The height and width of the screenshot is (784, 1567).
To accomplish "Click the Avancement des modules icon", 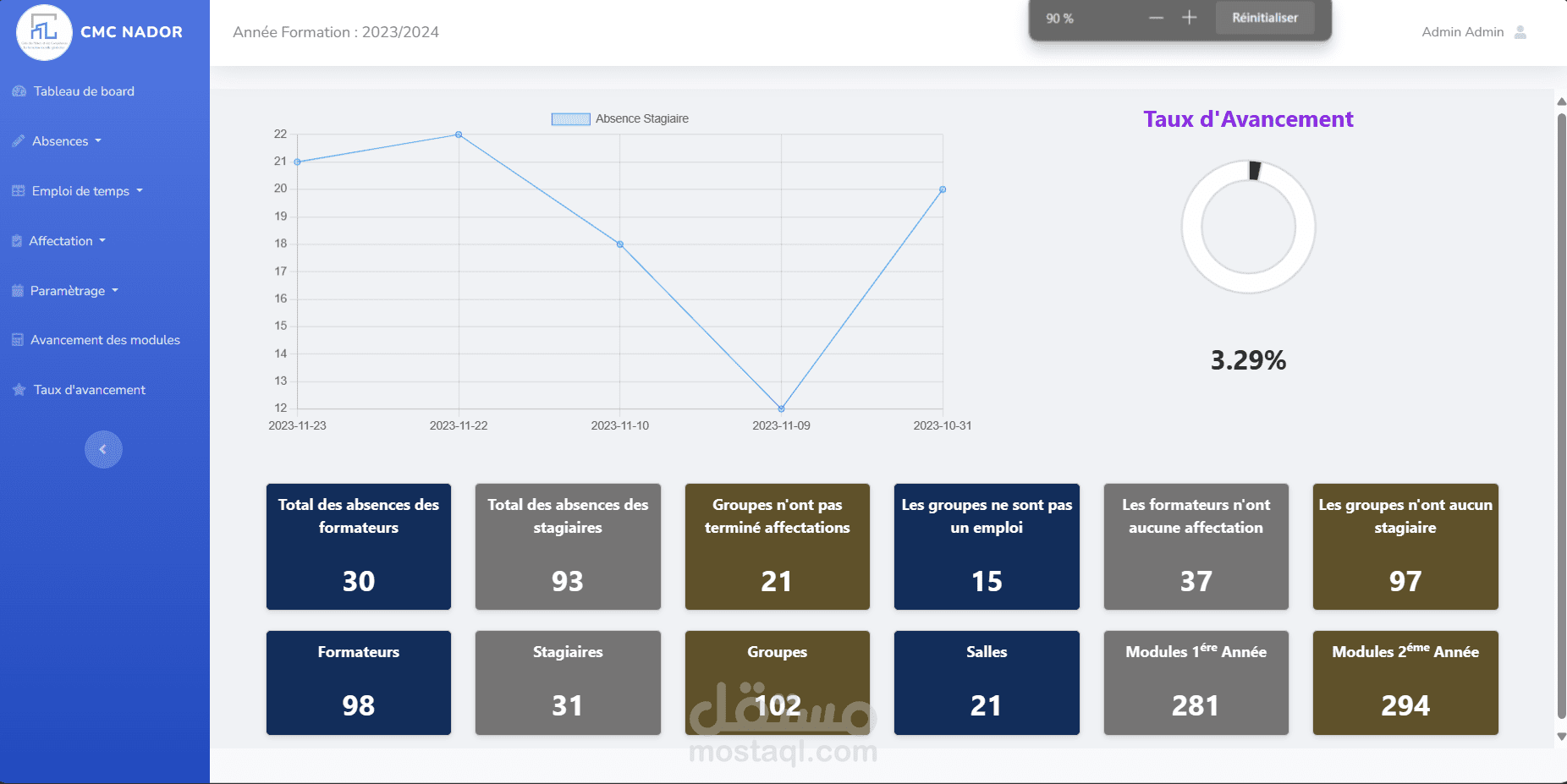I will coord(18,340).
